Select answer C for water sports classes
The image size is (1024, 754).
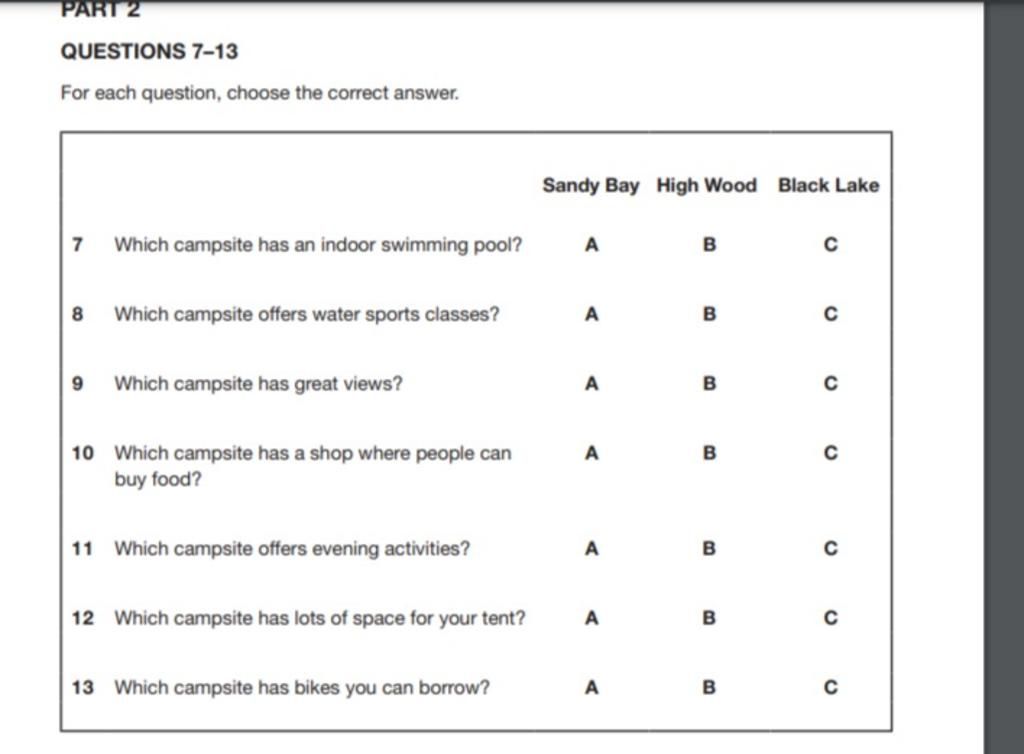(x=830, y=314)
